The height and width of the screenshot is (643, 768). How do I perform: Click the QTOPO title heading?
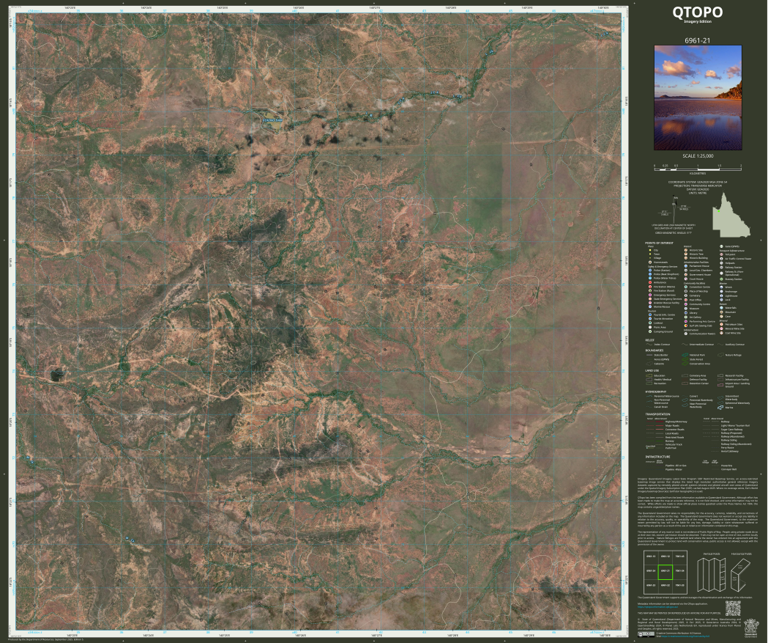pos(697,12)
